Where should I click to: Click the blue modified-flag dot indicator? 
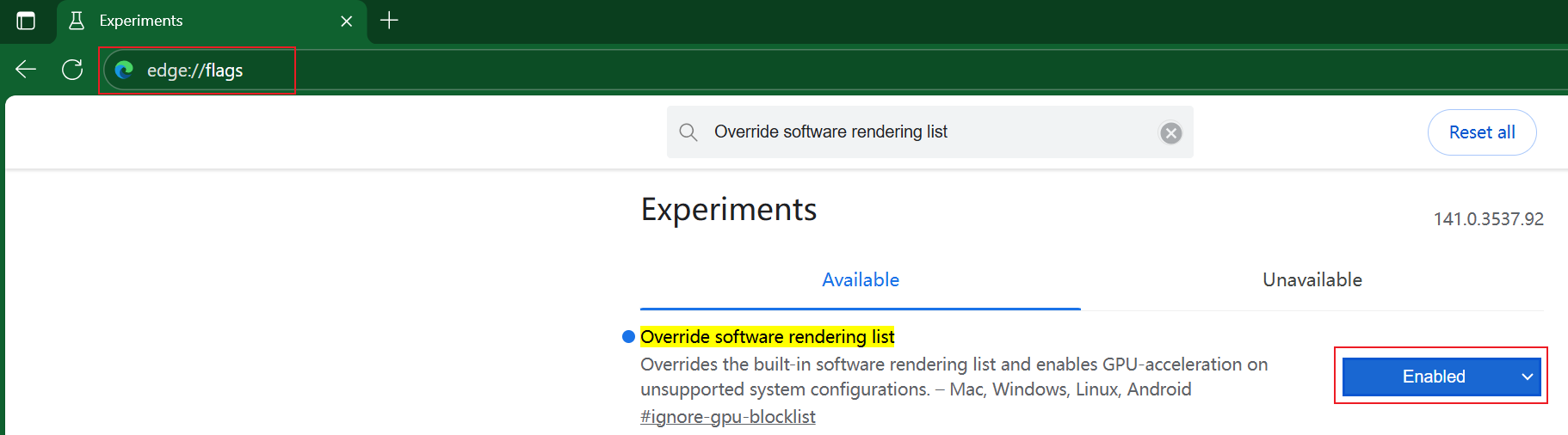(628, 337)
